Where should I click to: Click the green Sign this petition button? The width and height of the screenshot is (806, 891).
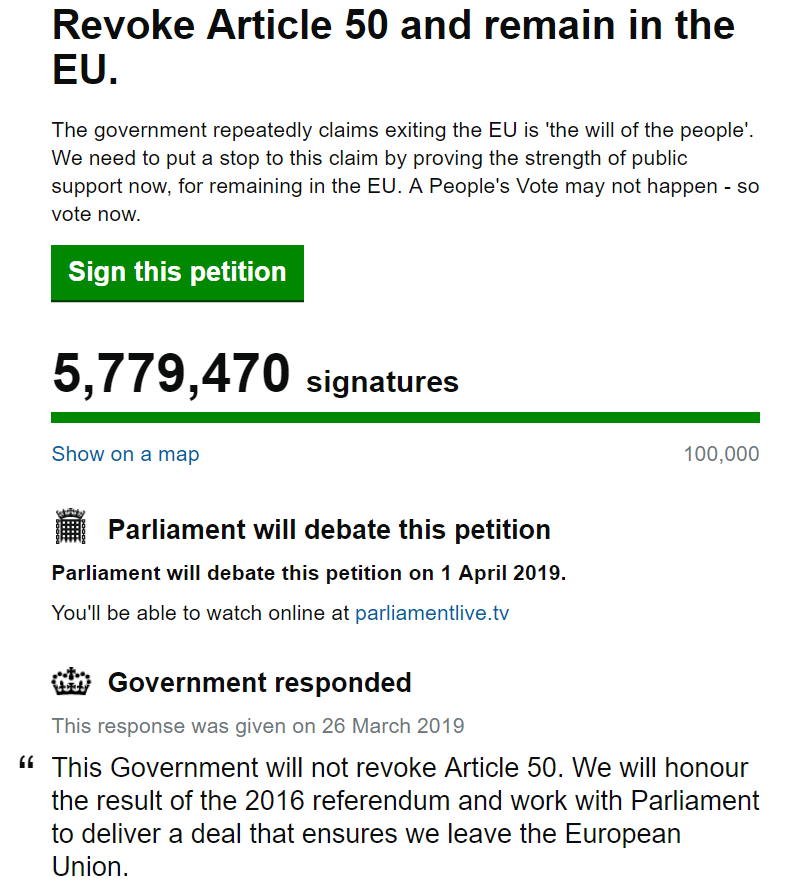click(177, 273)
